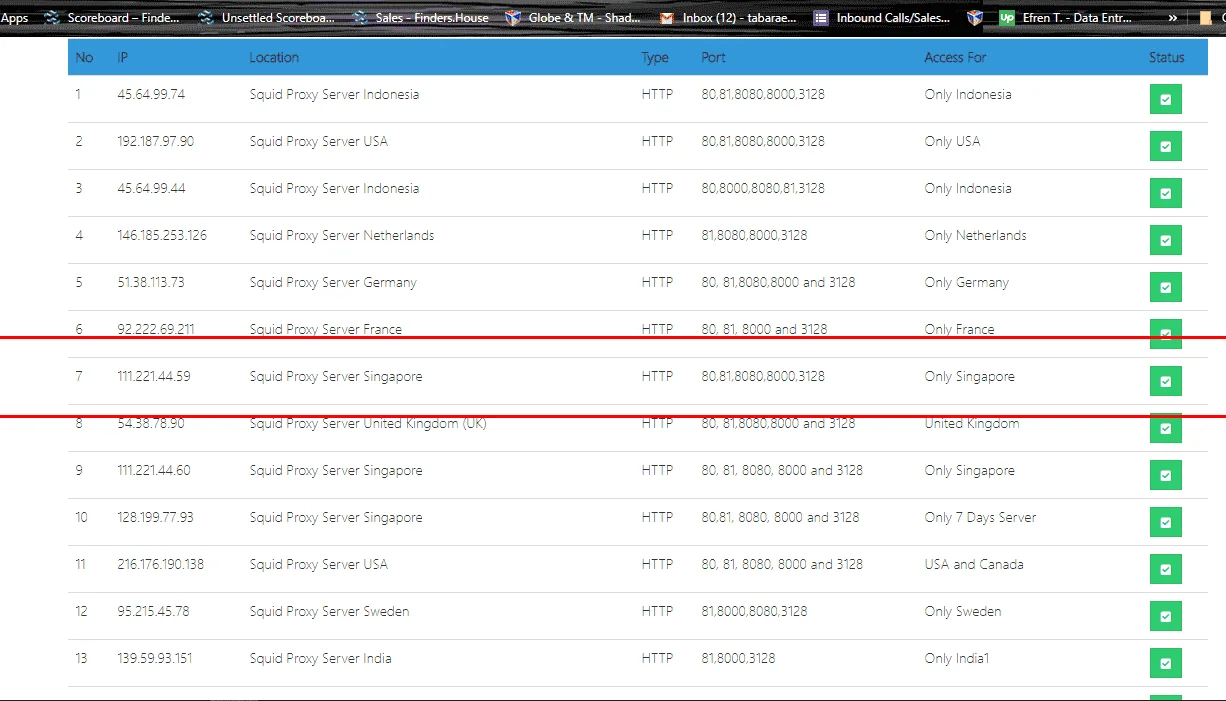Select IP address 45.64.99.74

coord(151,94)
